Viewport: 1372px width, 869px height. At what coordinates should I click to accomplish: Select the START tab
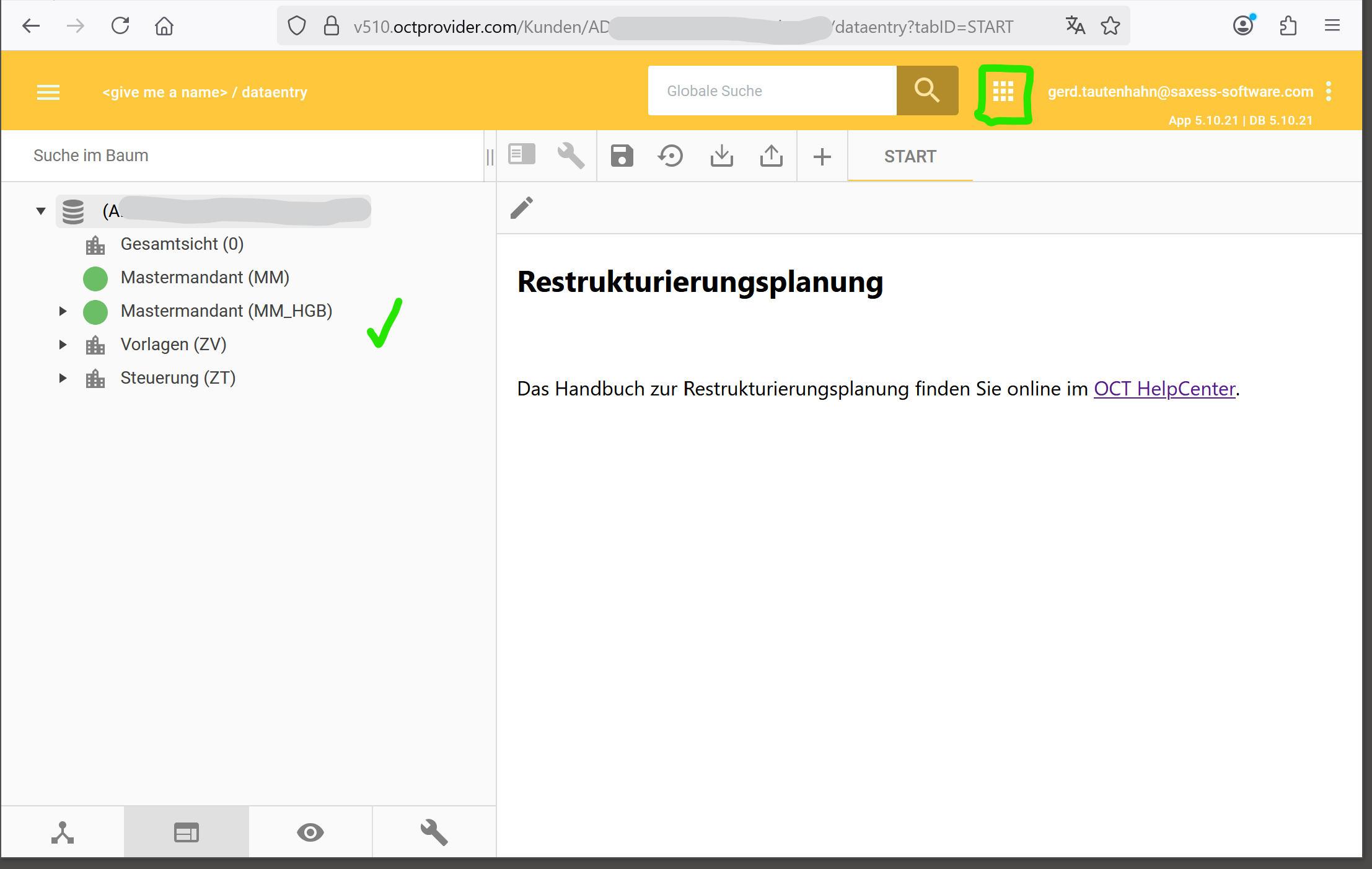(x=910, y=156)
